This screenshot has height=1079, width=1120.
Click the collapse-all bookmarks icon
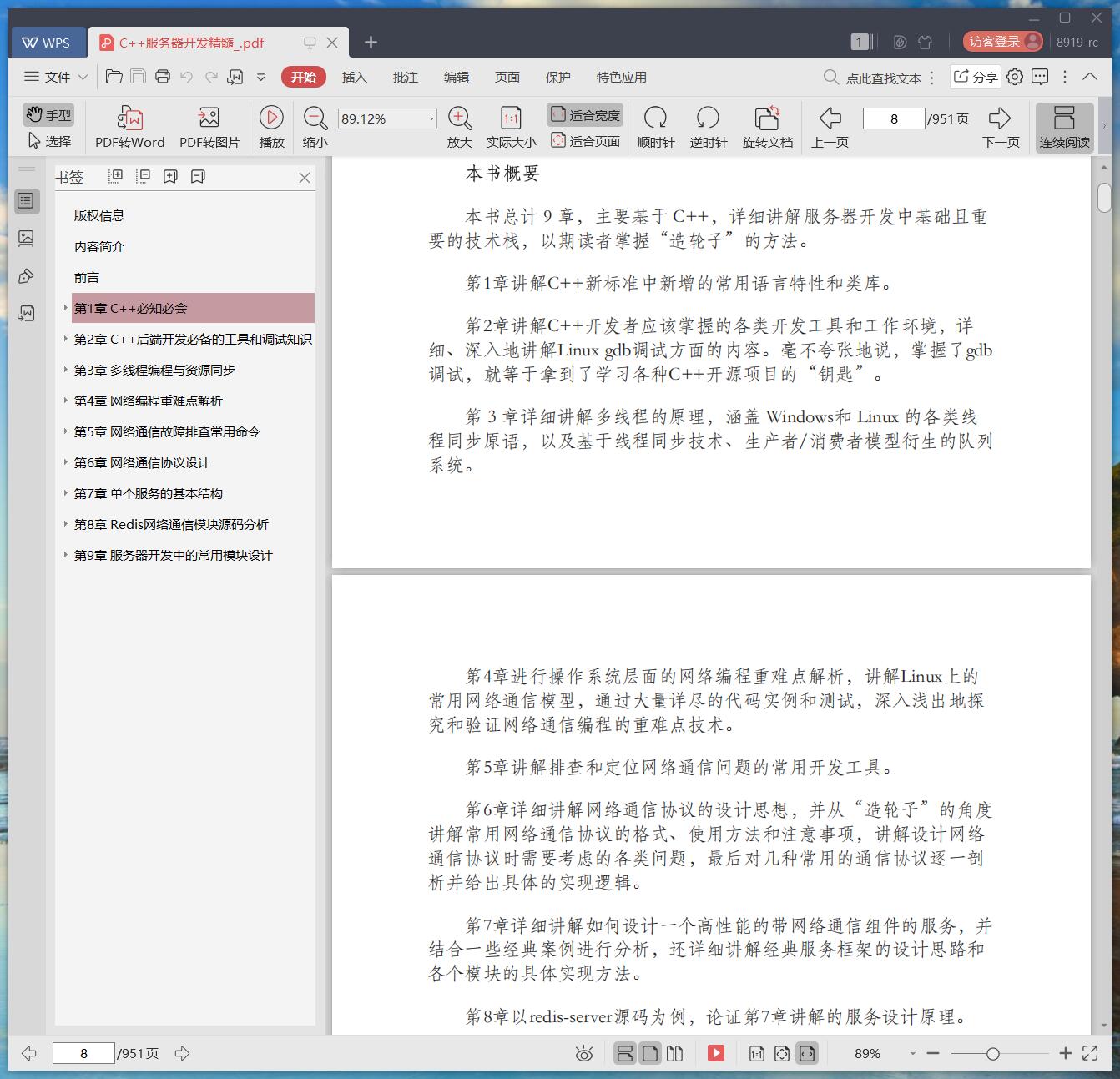click(x=143, y=176)
